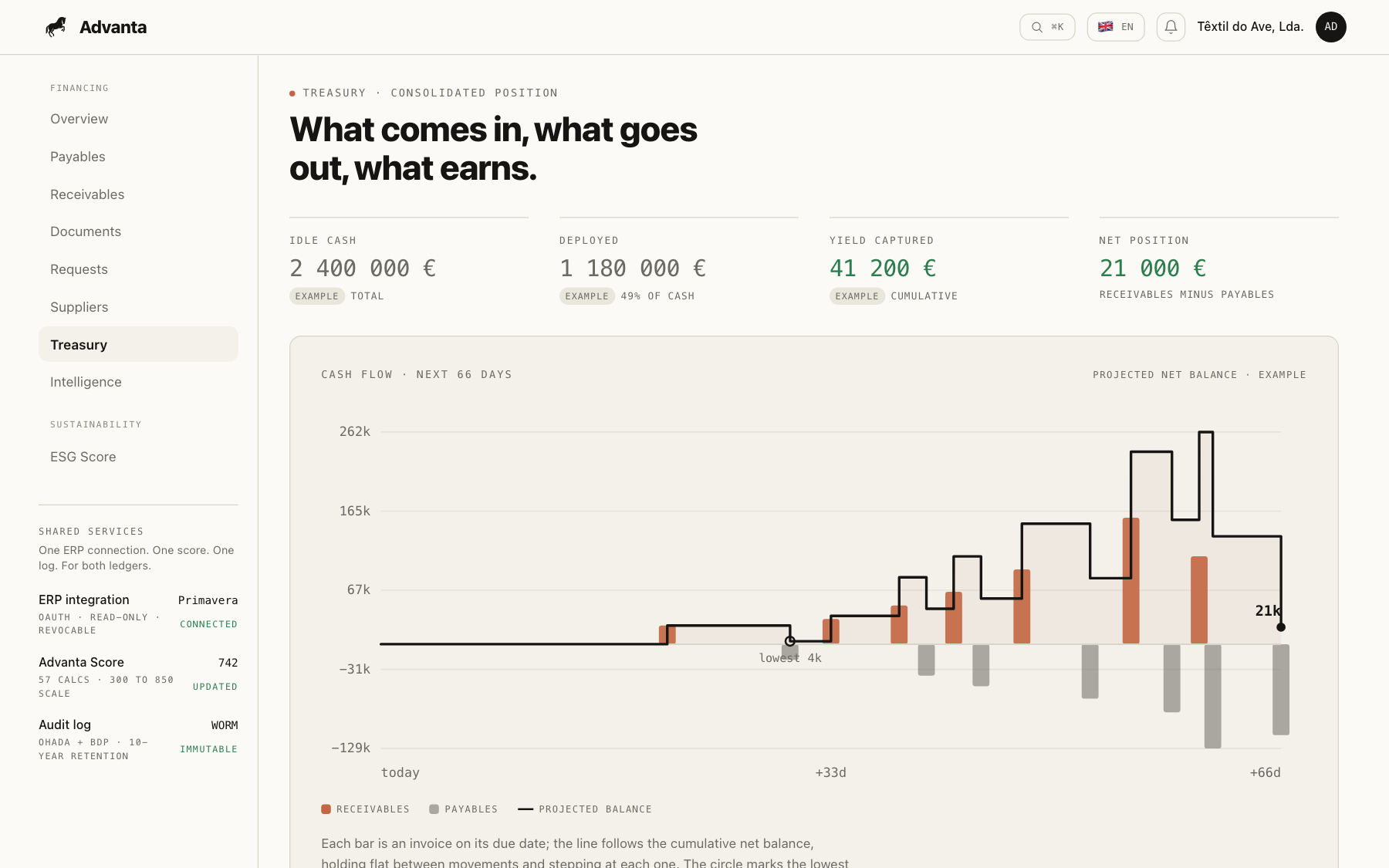The image size is (1389, 868).
Task: Click the lowest balance circle marker
Action: 790,641
